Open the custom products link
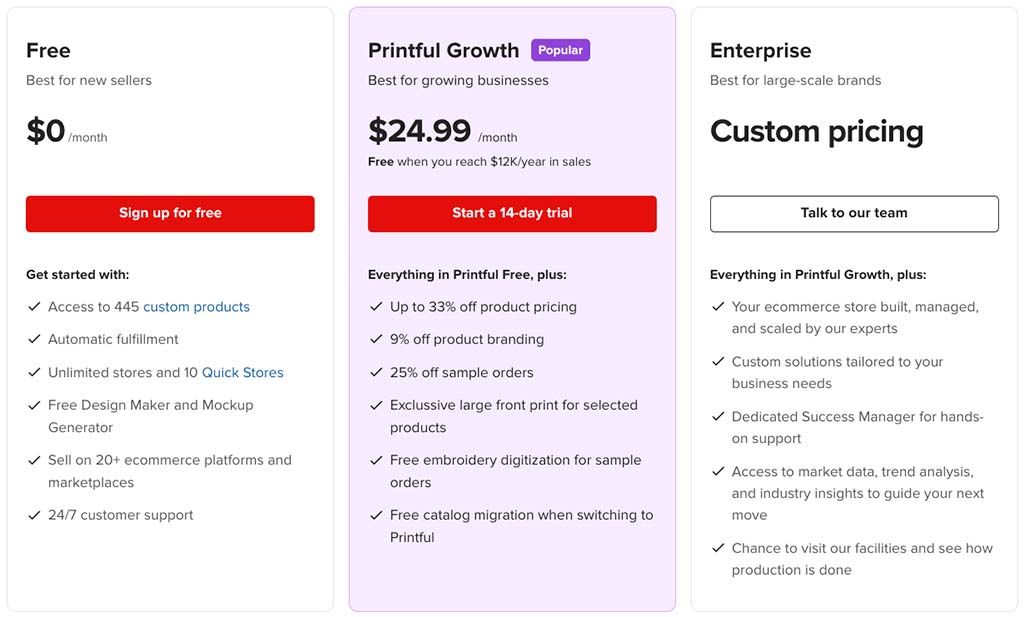Viewport: 1024px width, 617px height. (196, 307)
